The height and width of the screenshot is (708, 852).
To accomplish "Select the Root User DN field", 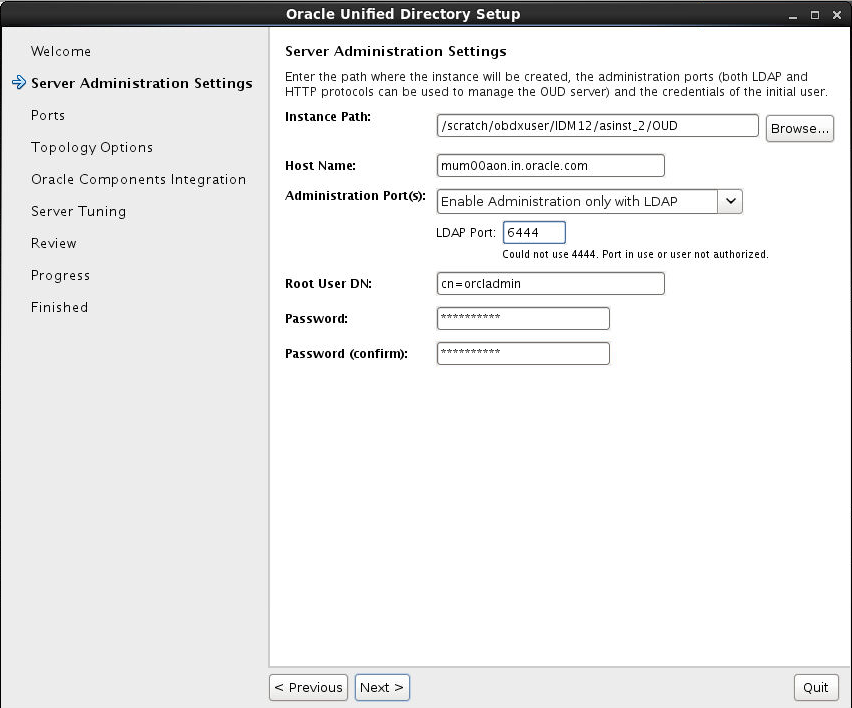I will [x=550, y=284].
